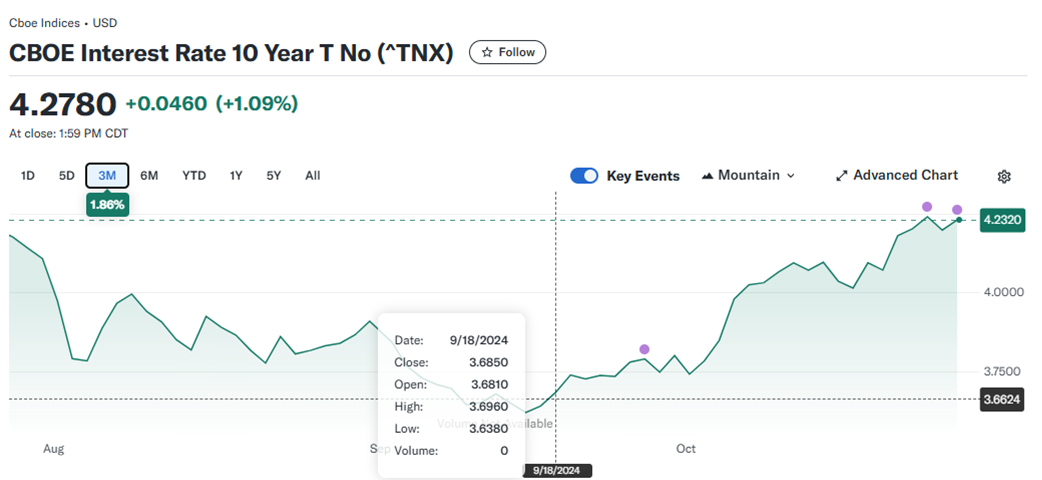Choose the YTD time range
The image size is (1042, 480).
(194, 176)
